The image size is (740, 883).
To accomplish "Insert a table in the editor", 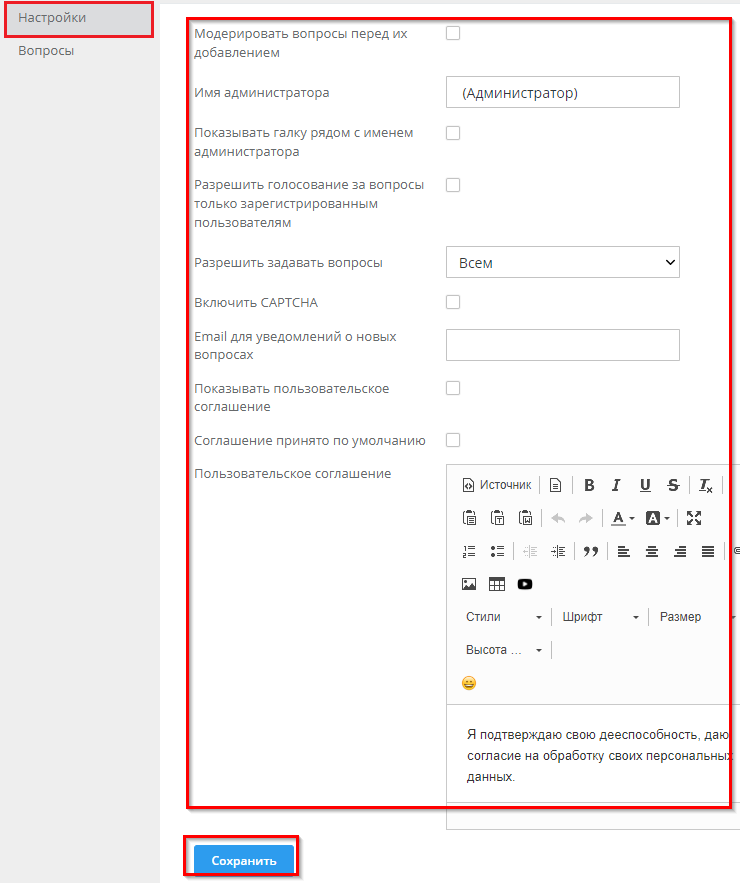I will (497, 584).
